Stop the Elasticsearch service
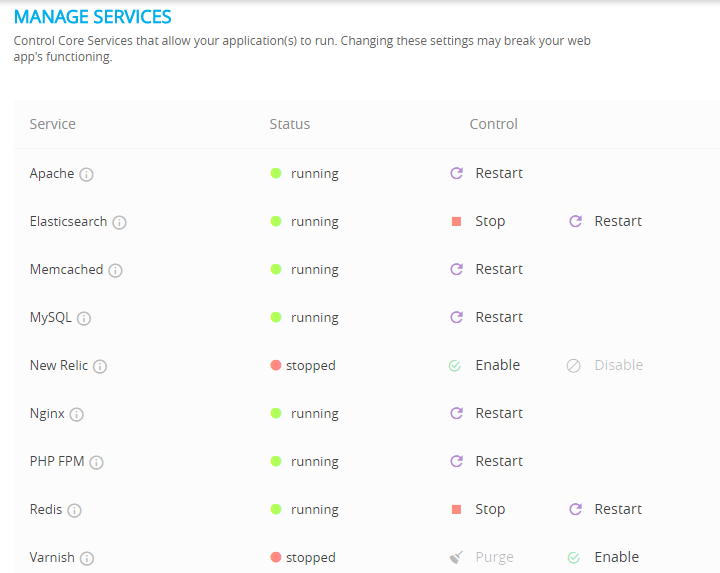This screenshot has width=720, height=573. click(x=478, y=221)
